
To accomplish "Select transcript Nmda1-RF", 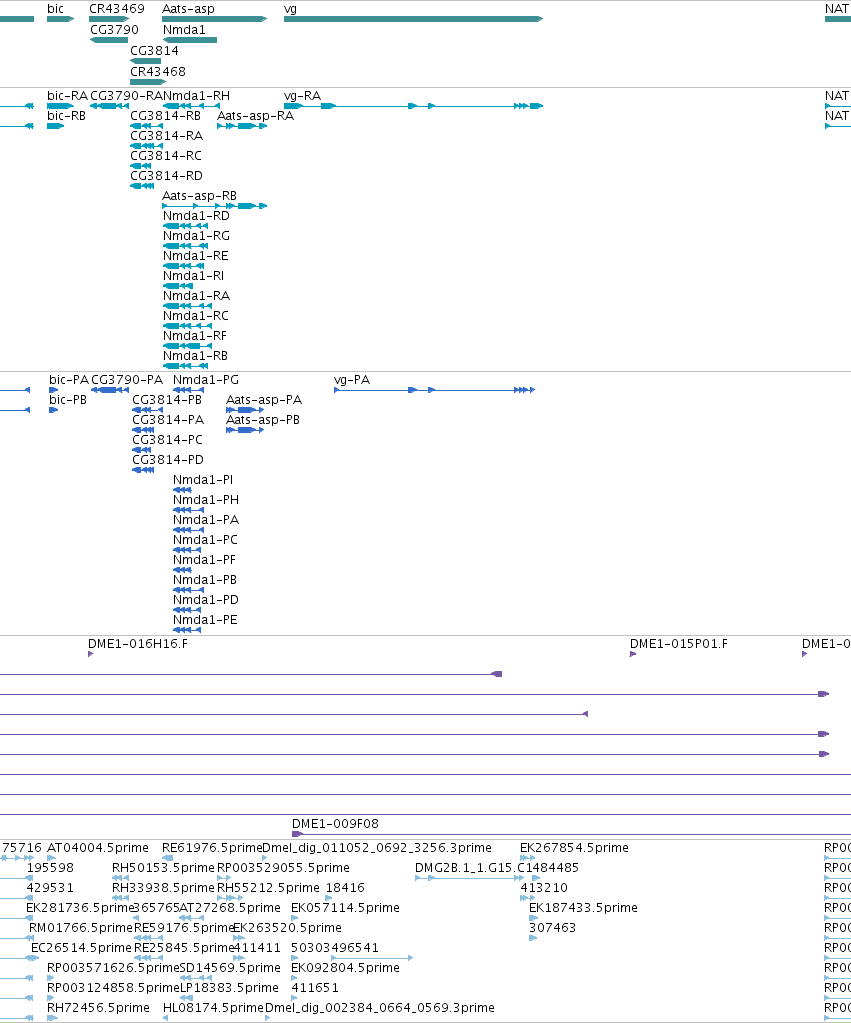I will [x=185, y=346].
